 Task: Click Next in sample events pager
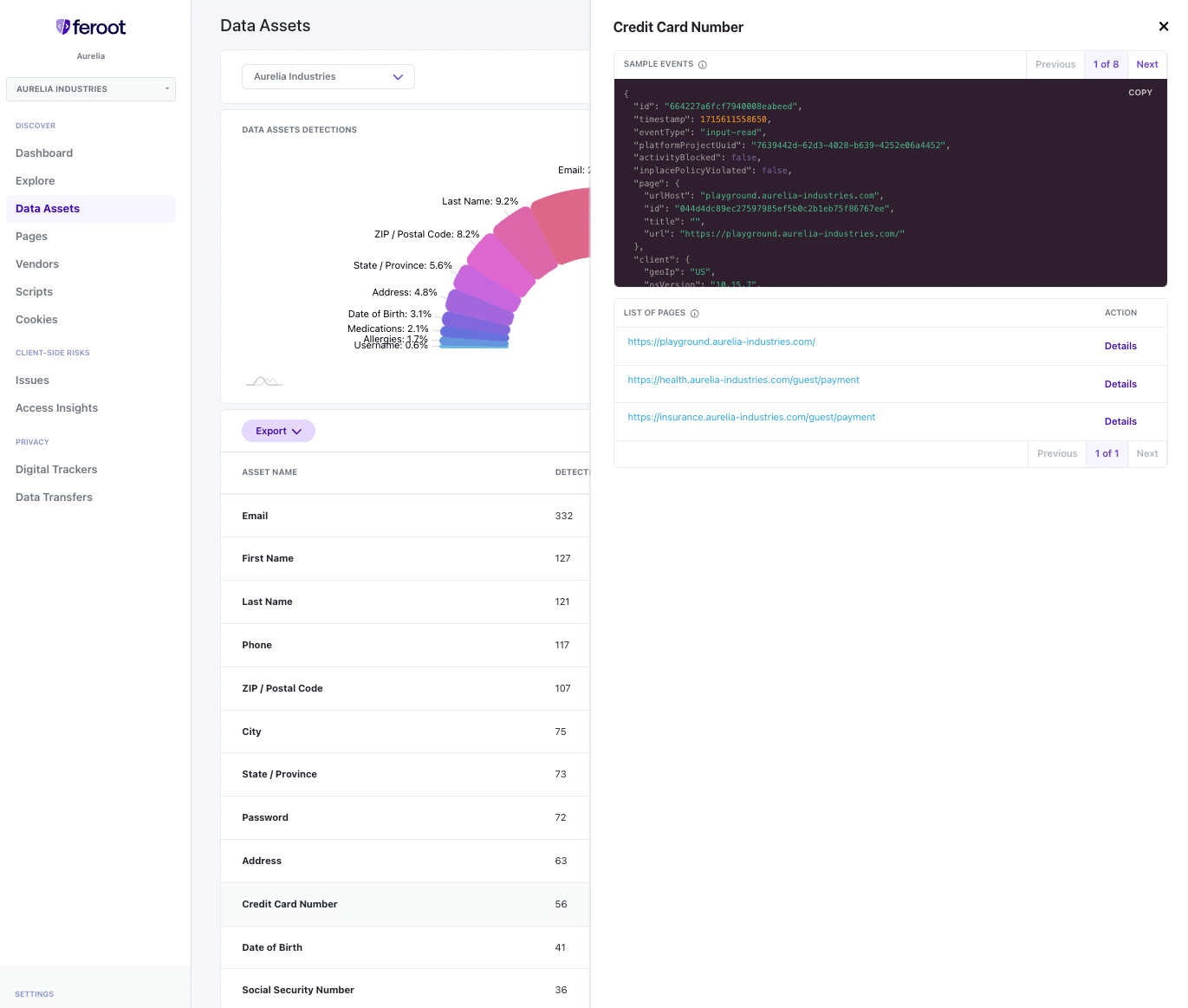1147,64
